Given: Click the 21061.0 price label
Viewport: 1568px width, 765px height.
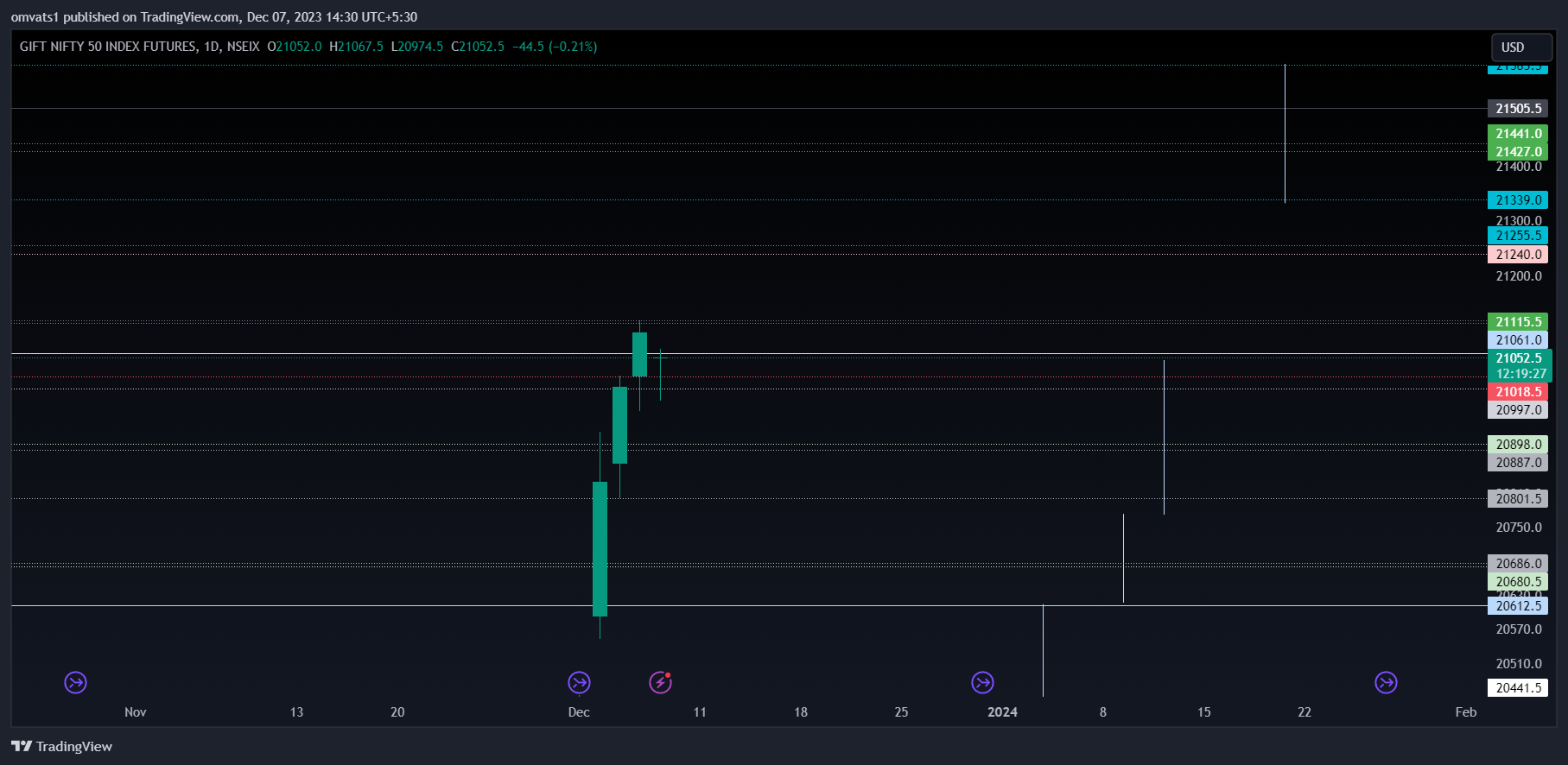Looking at the screenshot, I should click(x=1518, y=340).
